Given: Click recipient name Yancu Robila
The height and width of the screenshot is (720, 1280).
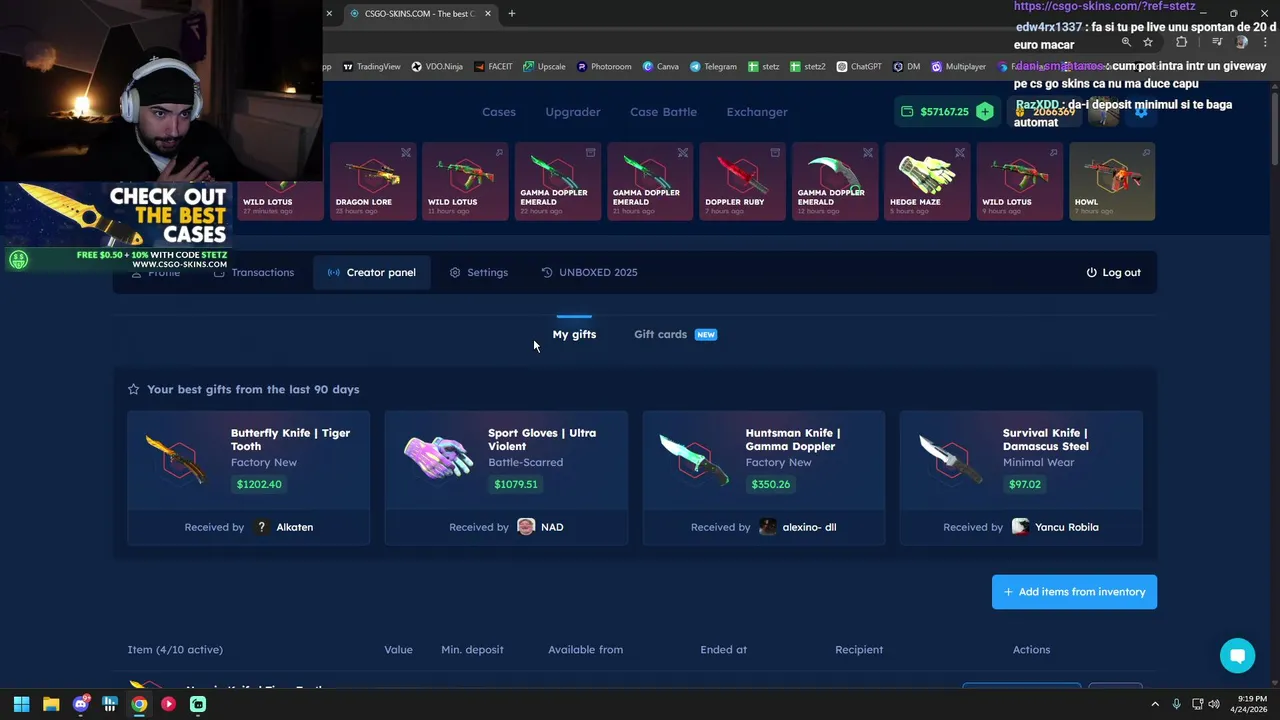Looking at the screenshot, I should tap(1067, 527).
